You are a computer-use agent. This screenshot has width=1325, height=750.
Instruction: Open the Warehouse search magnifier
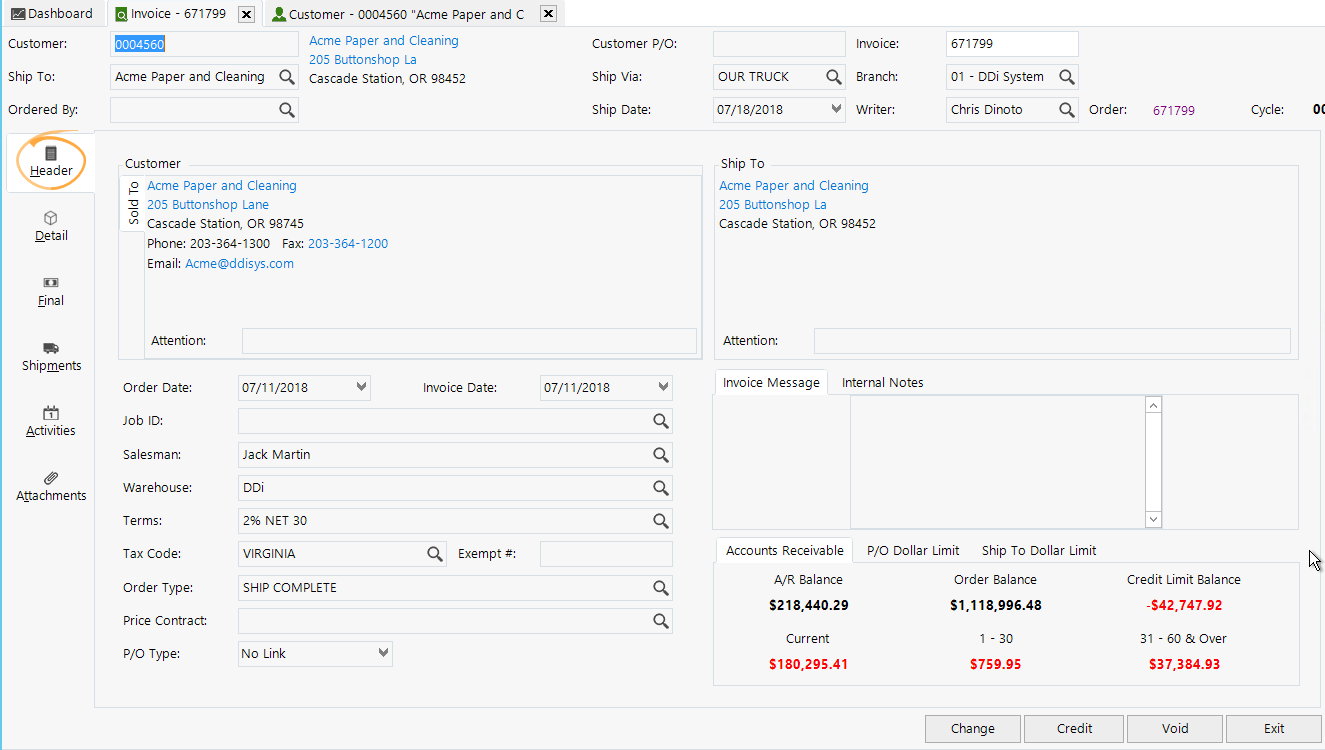coord(660,487)
